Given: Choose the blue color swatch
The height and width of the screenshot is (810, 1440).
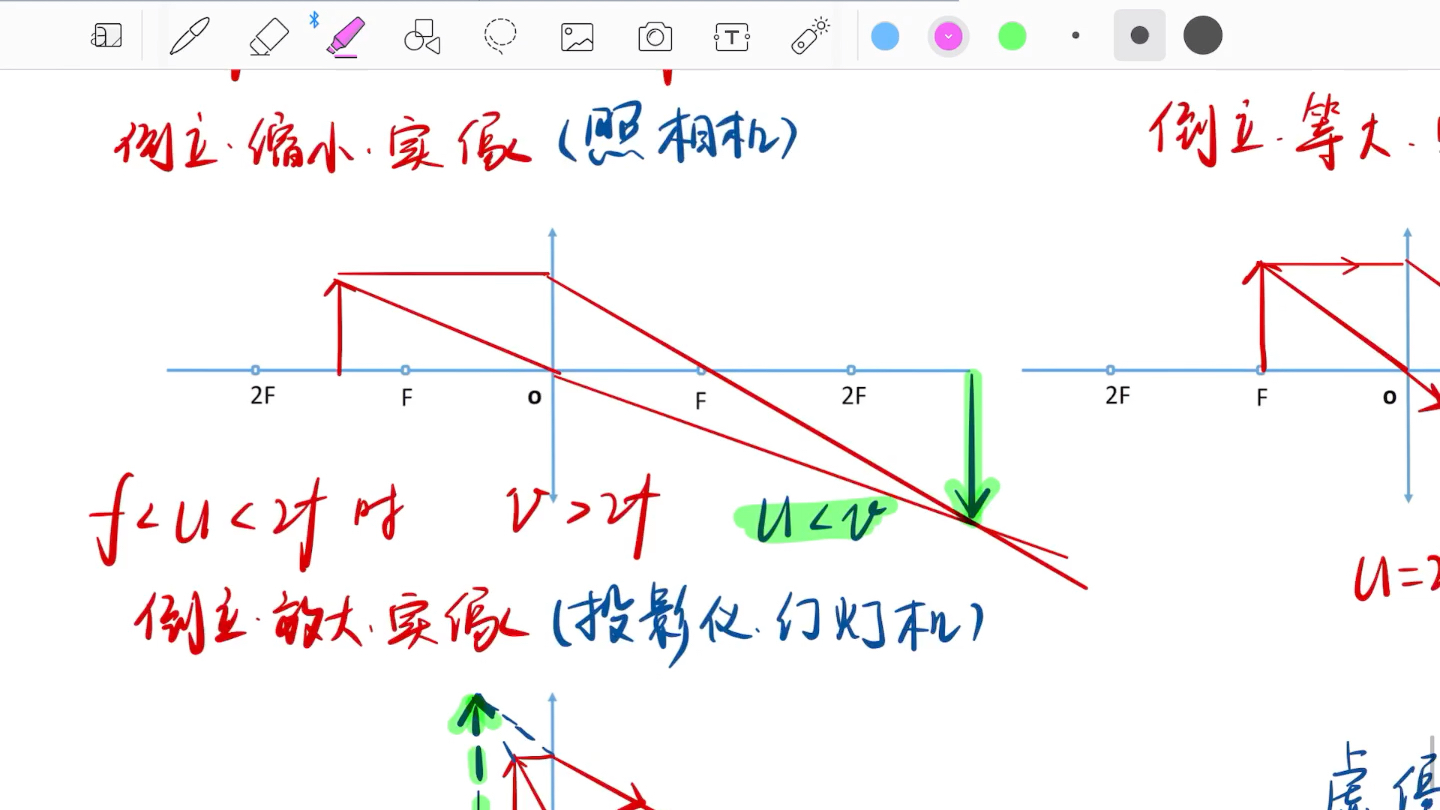Looking at the screenshot, I should 885,37.
